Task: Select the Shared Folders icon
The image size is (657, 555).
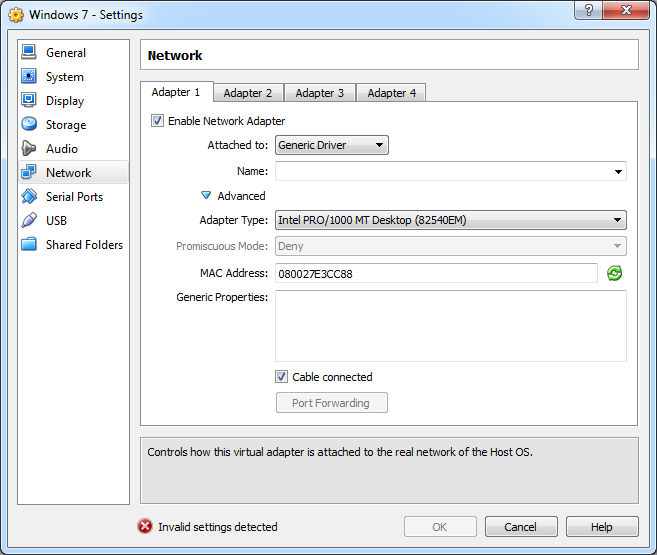Action: tap(28, 244)
